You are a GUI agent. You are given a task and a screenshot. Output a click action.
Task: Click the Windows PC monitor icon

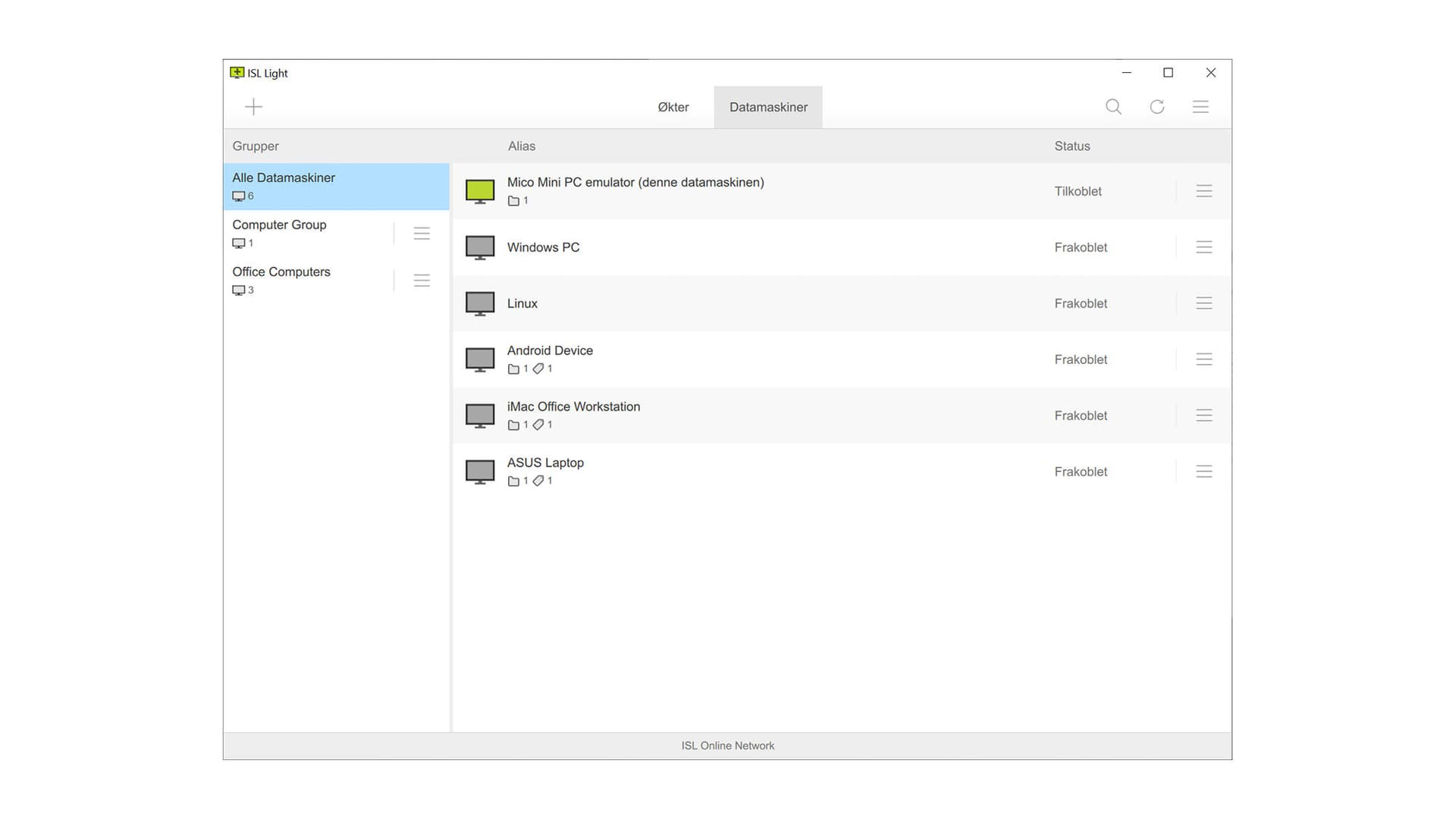point(480,248)
